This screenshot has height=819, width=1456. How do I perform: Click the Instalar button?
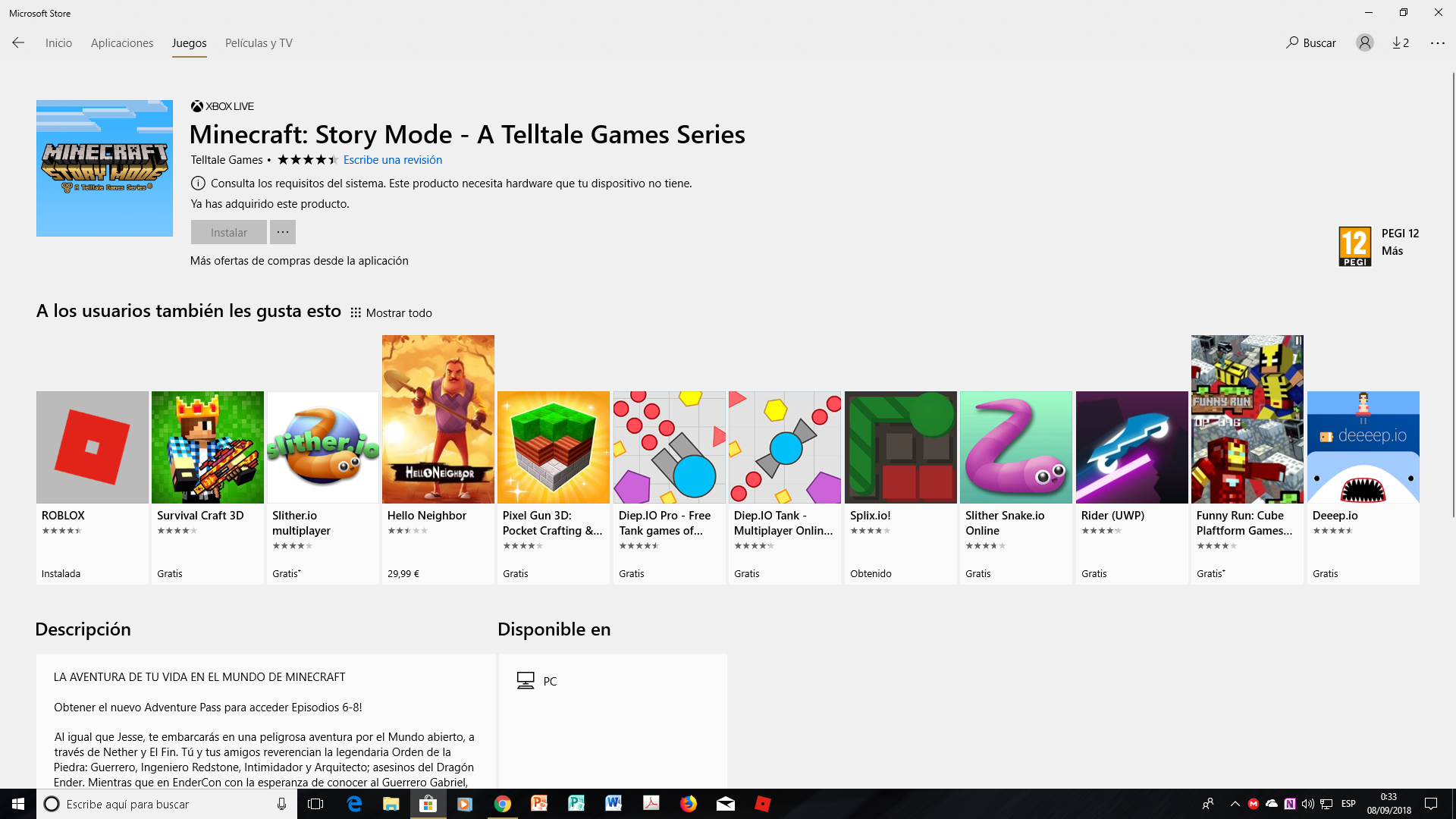tap(229, 232)
